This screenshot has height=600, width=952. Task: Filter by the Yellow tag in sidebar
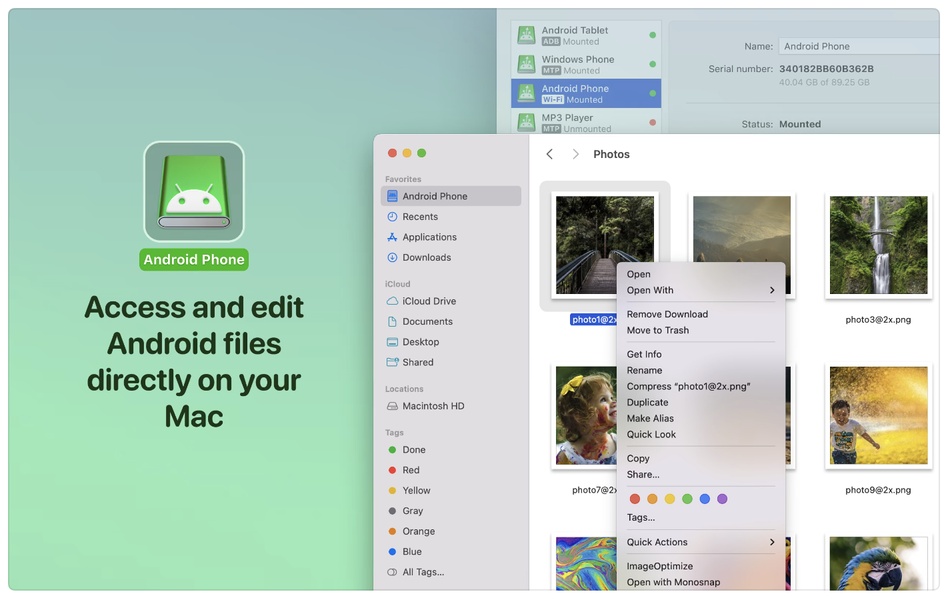pos(450,491)
